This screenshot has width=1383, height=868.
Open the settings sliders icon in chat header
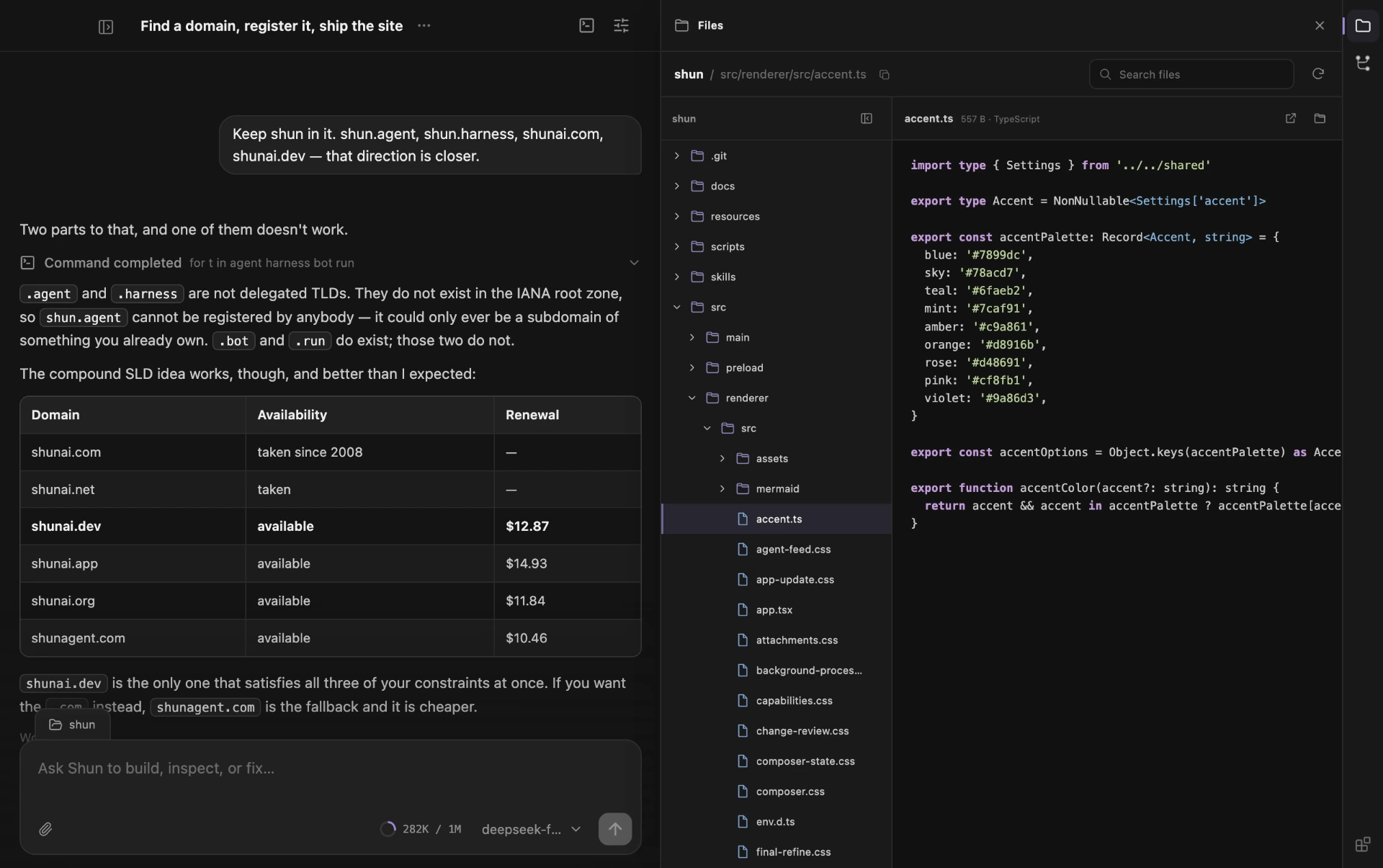click(x=621, y=25)
